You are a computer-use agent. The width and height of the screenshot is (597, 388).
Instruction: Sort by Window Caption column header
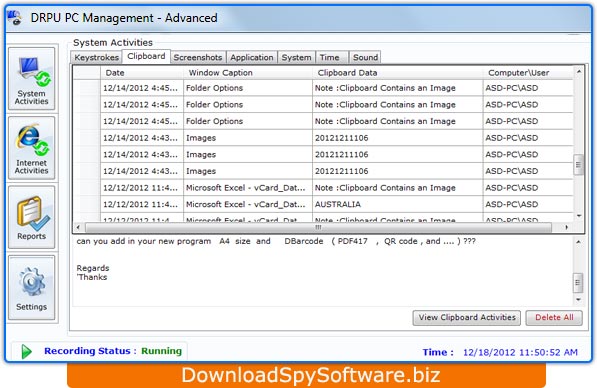pos(248,73)
